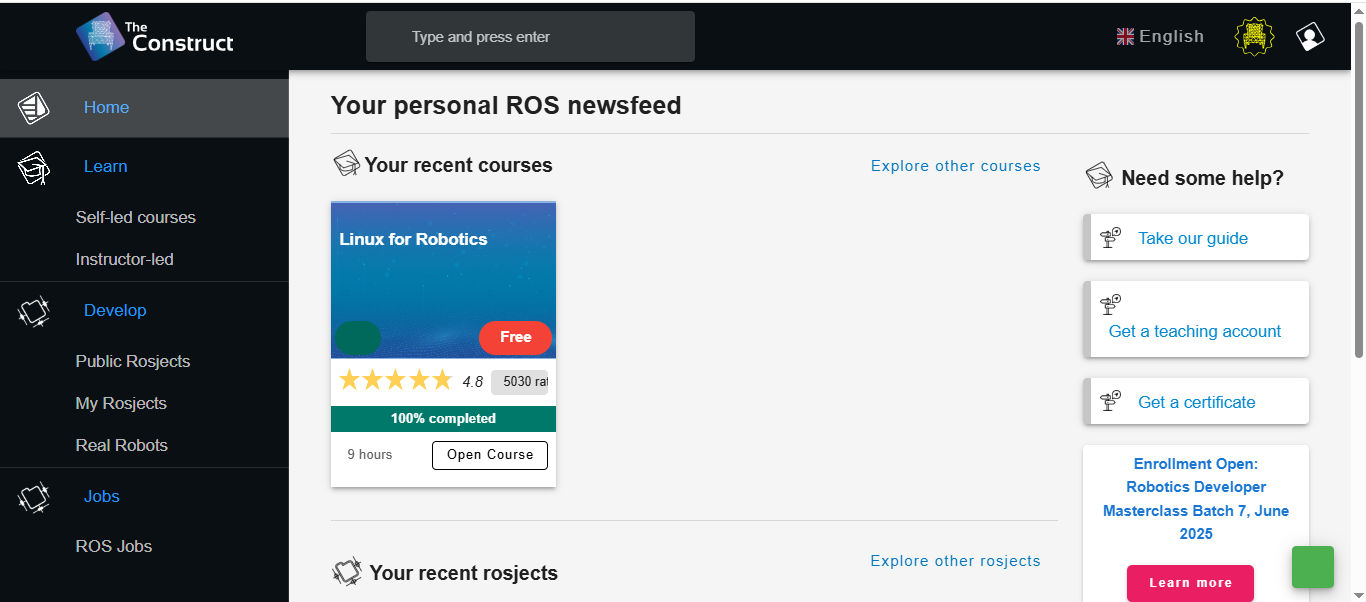The image size is (1366, 602).
Task: Select Public Rosjects in sidebar
Action: click(133, 361)
